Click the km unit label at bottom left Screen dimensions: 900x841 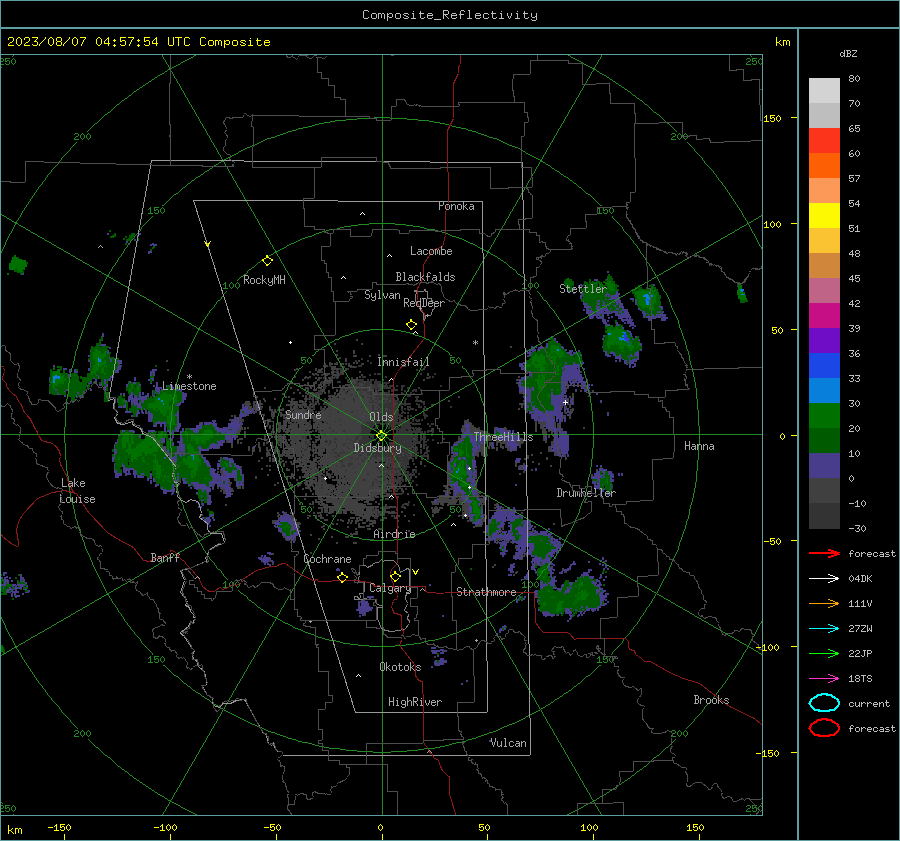pyautogui.click(x=14, y=830)
